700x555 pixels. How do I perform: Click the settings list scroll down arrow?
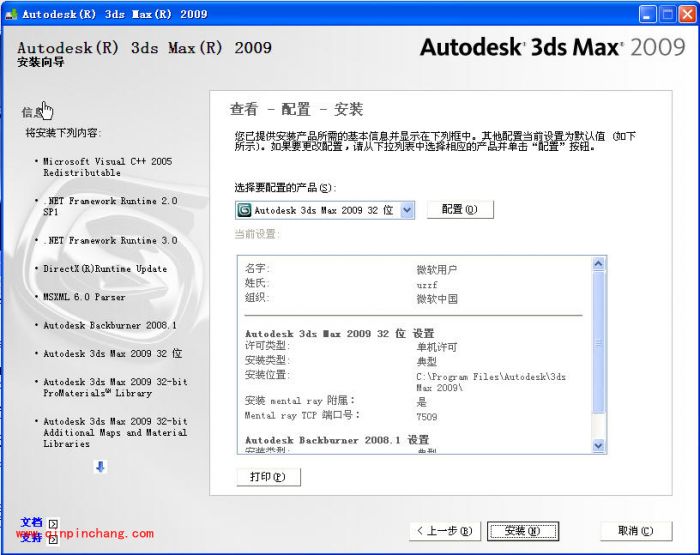pos(599,446)
